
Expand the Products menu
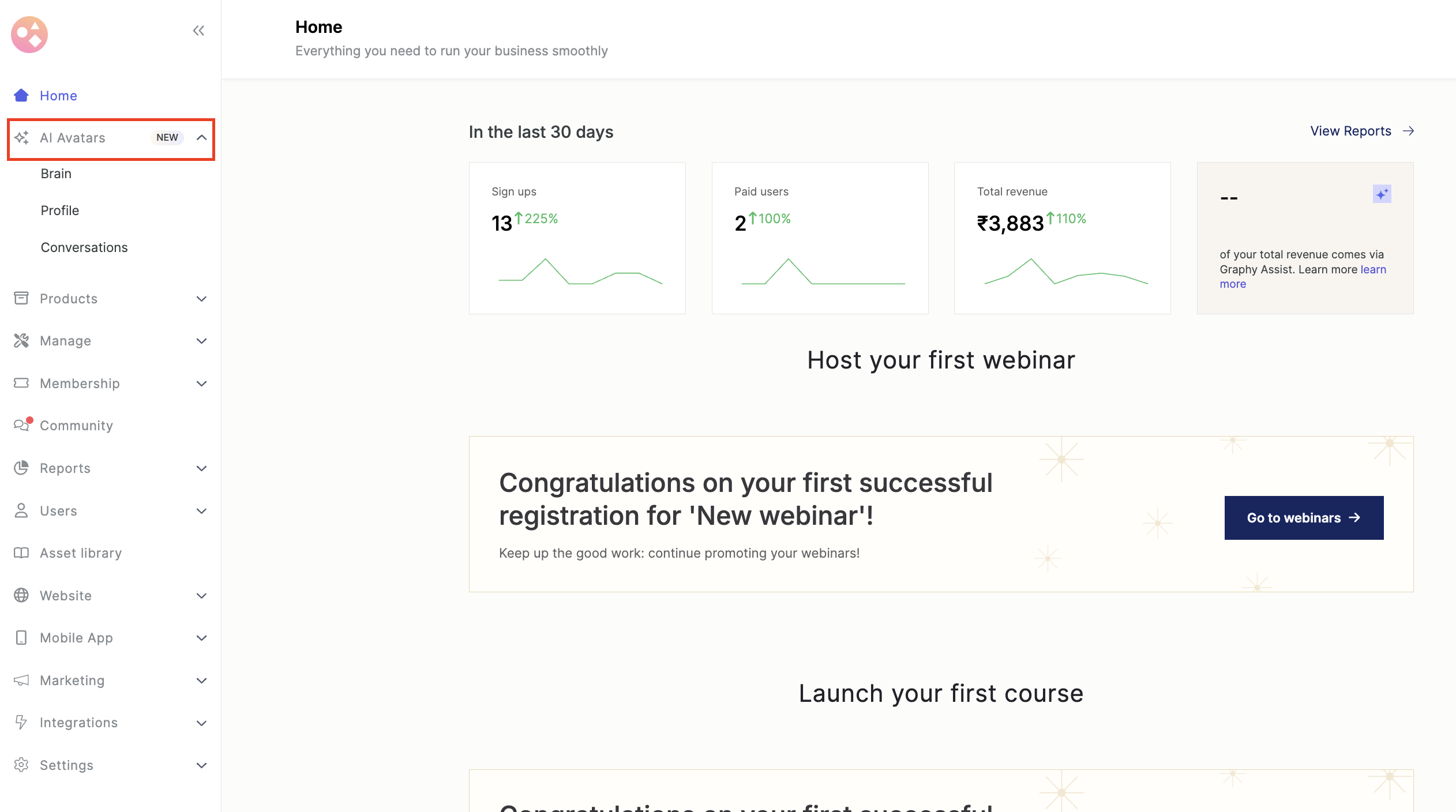coord(201,299)
